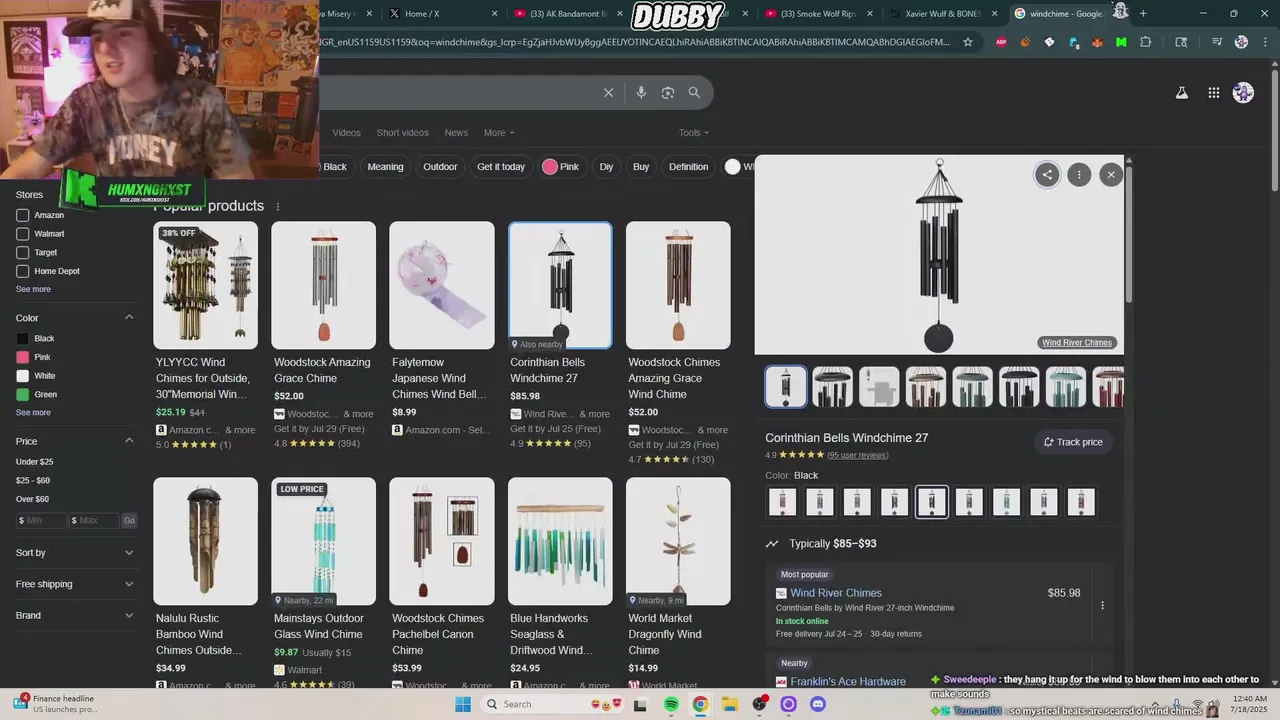Check the Amazon store filter

(x=23, y=215)
